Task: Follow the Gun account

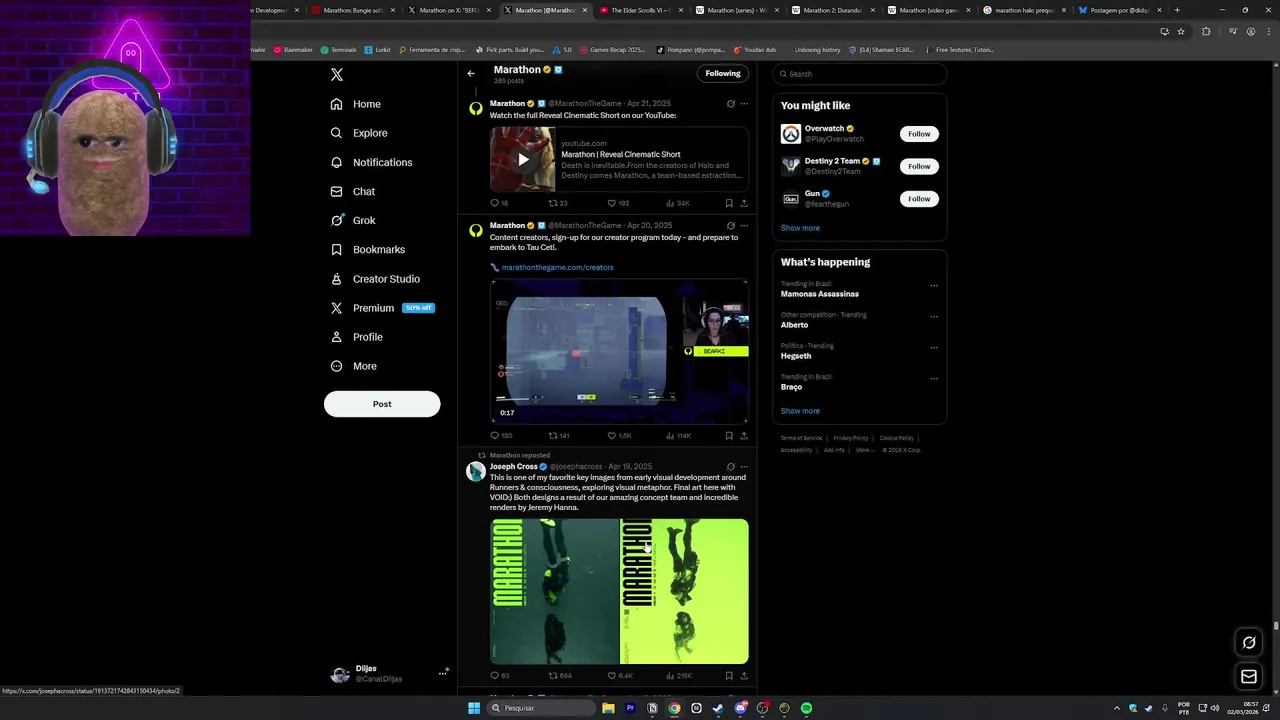Action: point(919,199)
